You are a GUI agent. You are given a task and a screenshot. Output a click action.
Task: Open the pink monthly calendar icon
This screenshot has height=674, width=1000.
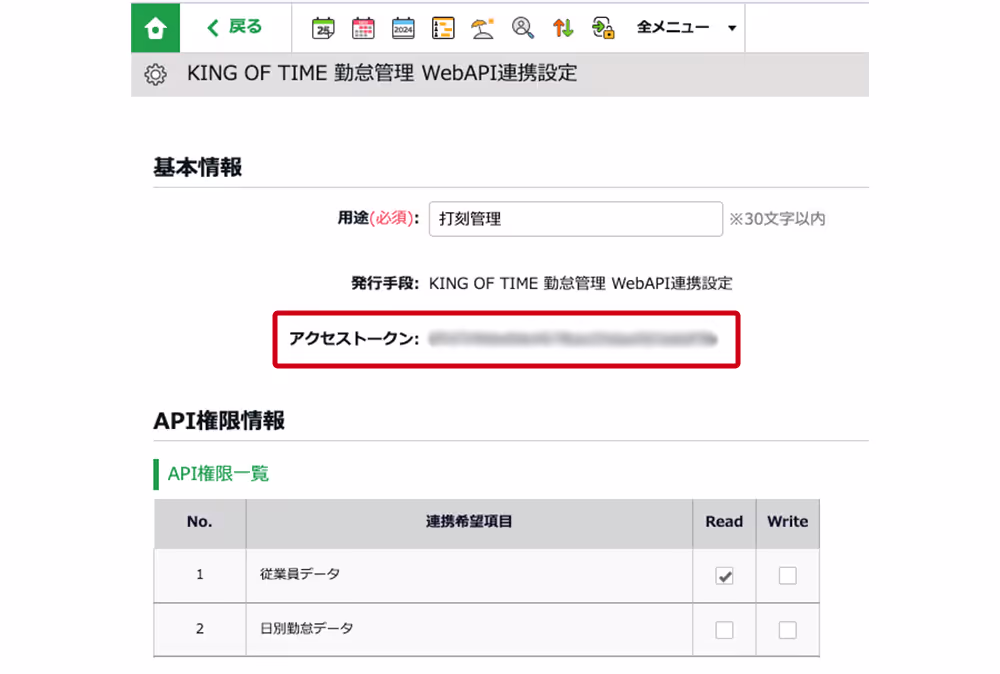click(x=363, y=28)
